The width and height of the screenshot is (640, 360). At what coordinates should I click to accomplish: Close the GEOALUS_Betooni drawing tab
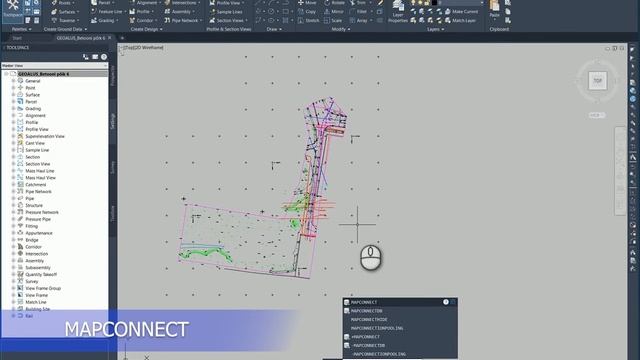tap(109, 38)
